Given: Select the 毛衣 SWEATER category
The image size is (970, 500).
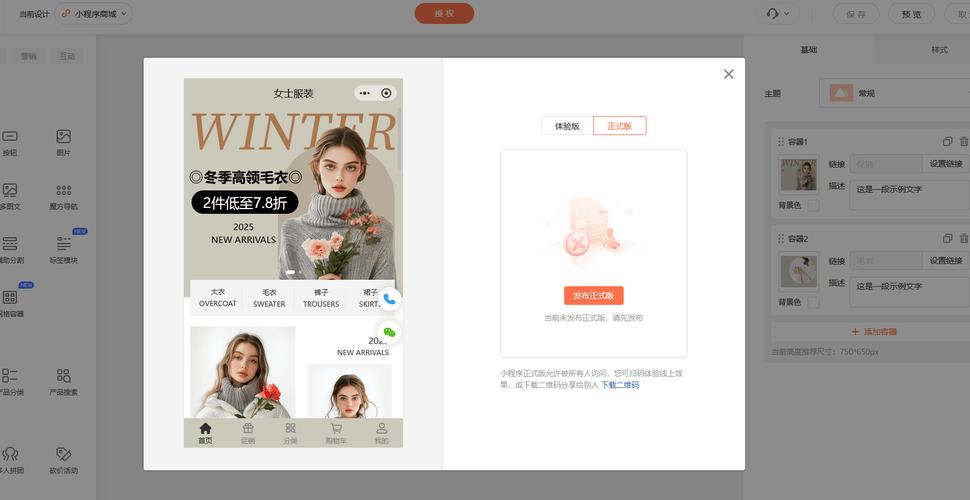Looking at the screenshot, I should click(269, 298).
